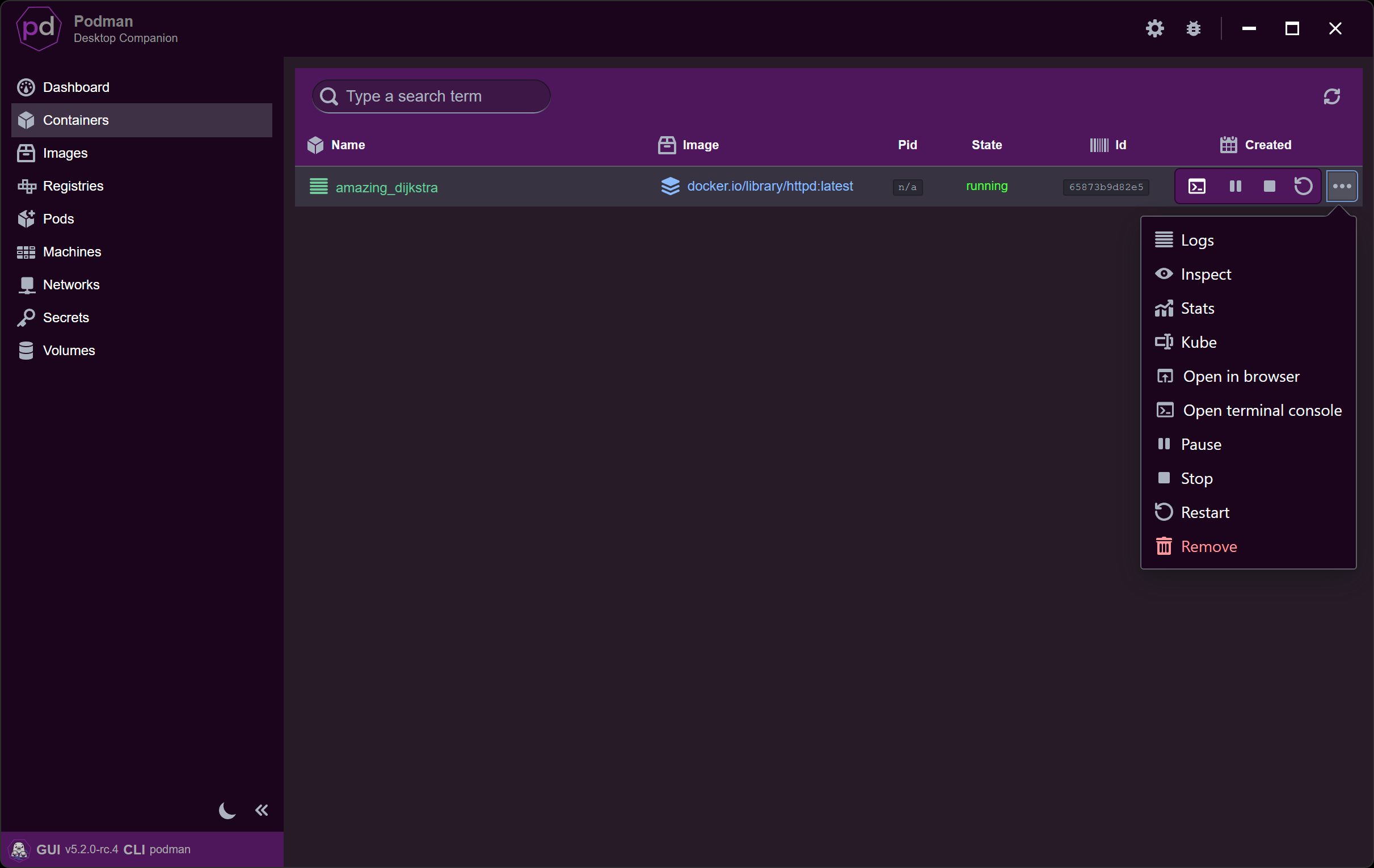Click the Stats icon in context menu
Screen dimensions: 1374x868
(x=1163, y=307)
